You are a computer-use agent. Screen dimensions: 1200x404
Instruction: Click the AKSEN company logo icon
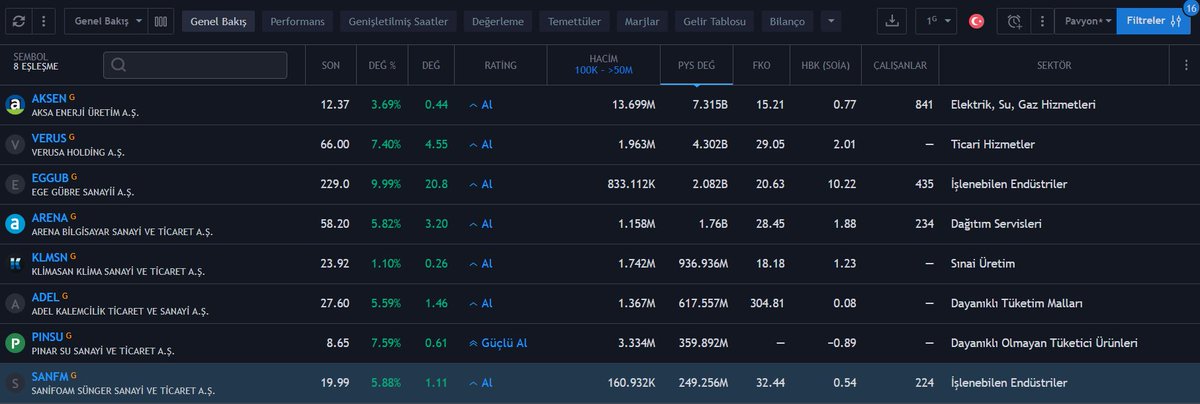15,104
